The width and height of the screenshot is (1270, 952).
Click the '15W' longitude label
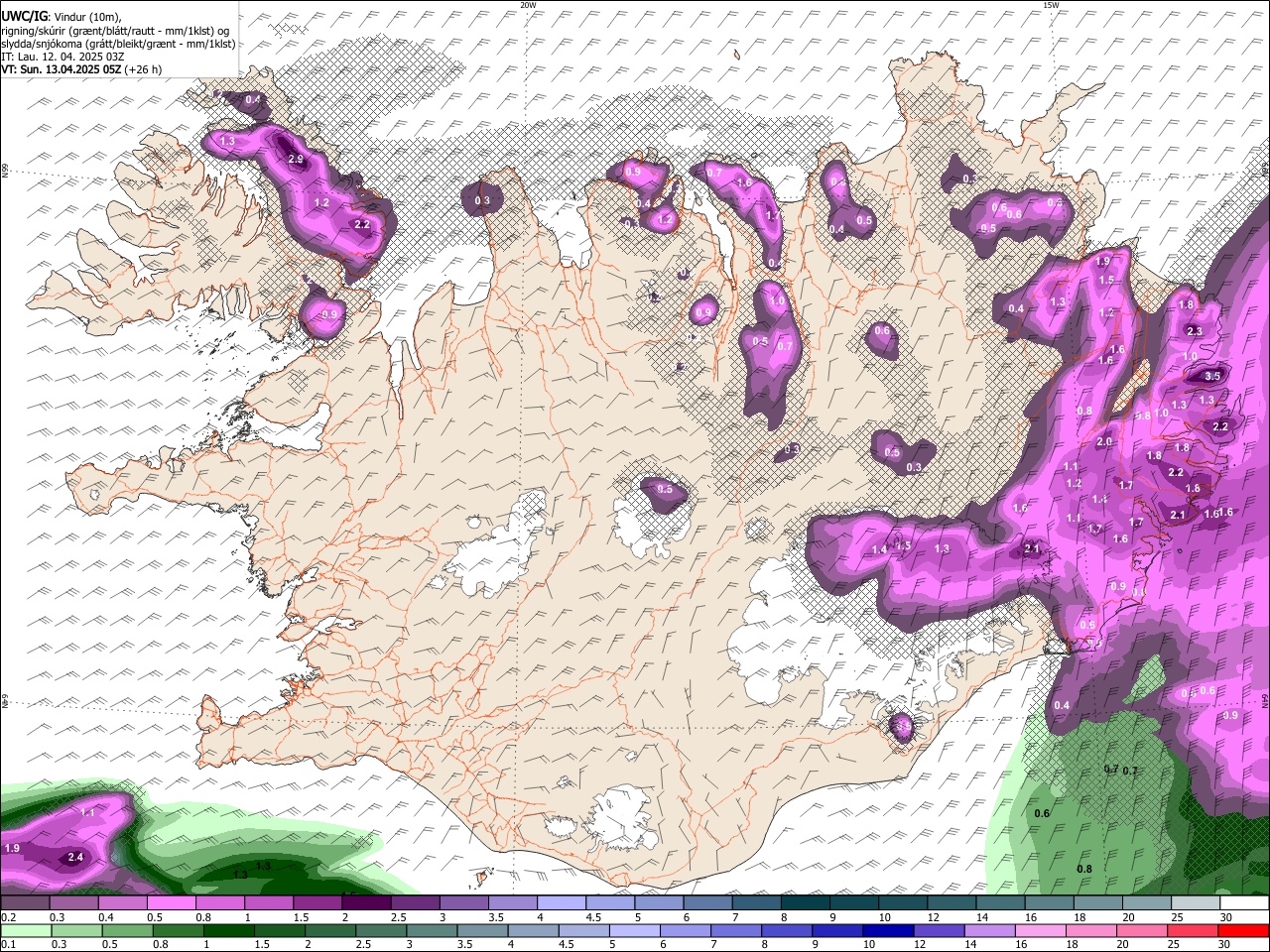[1051, 5]
